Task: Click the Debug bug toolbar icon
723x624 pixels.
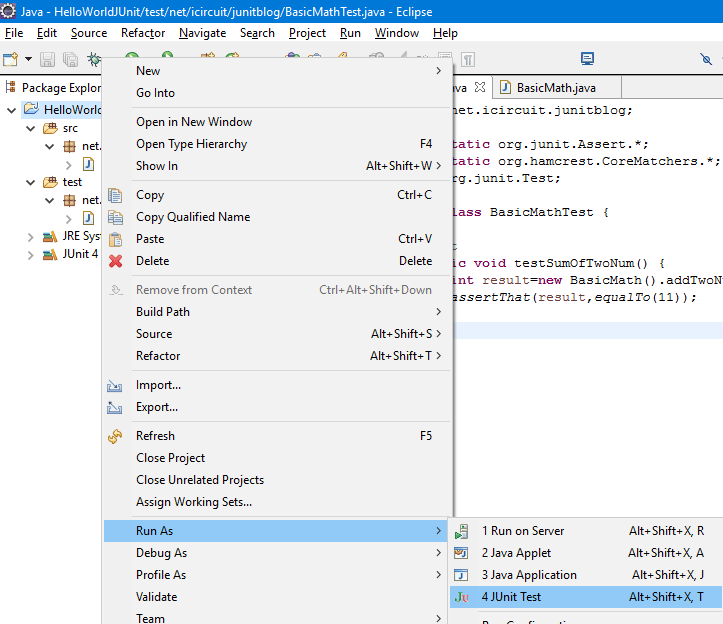Action: 94,59
